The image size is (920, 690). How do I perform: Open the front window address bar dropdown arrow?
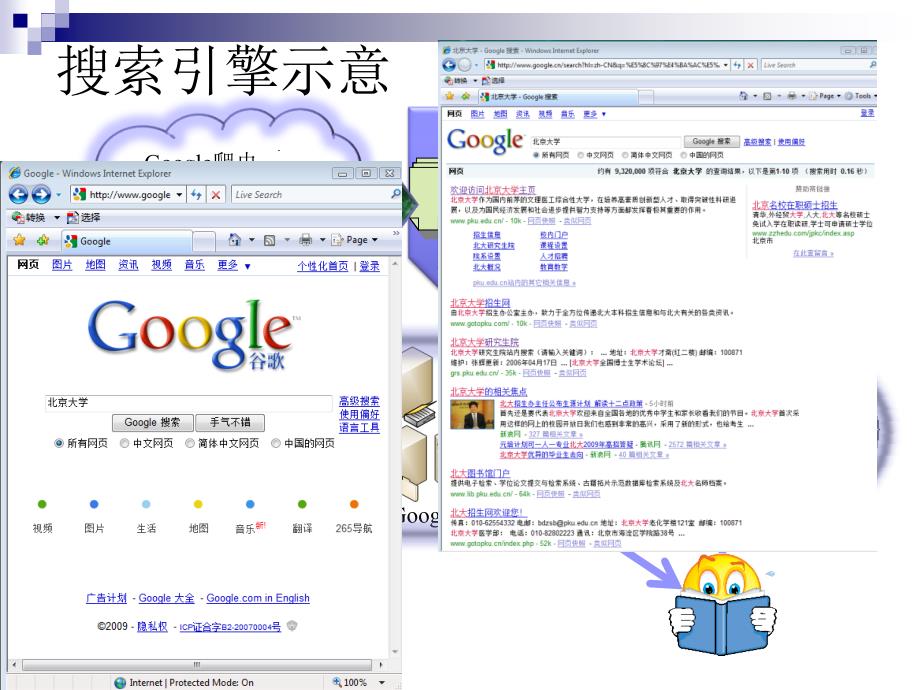pyautogui.click(x=180, y=194)
